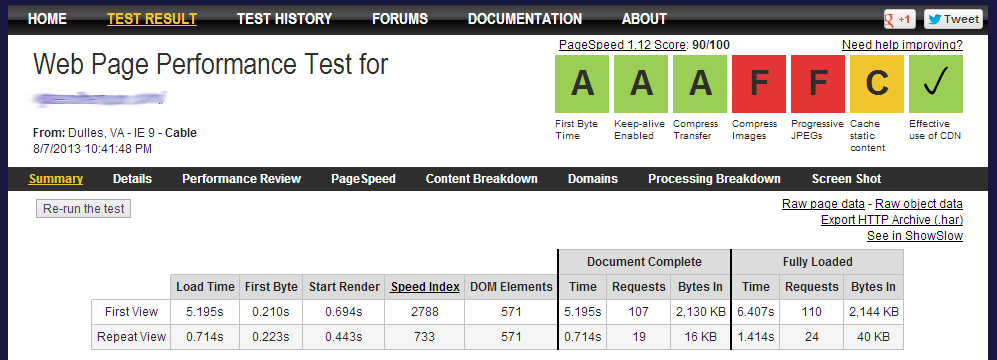Open the Domains tab

point(593,179)
